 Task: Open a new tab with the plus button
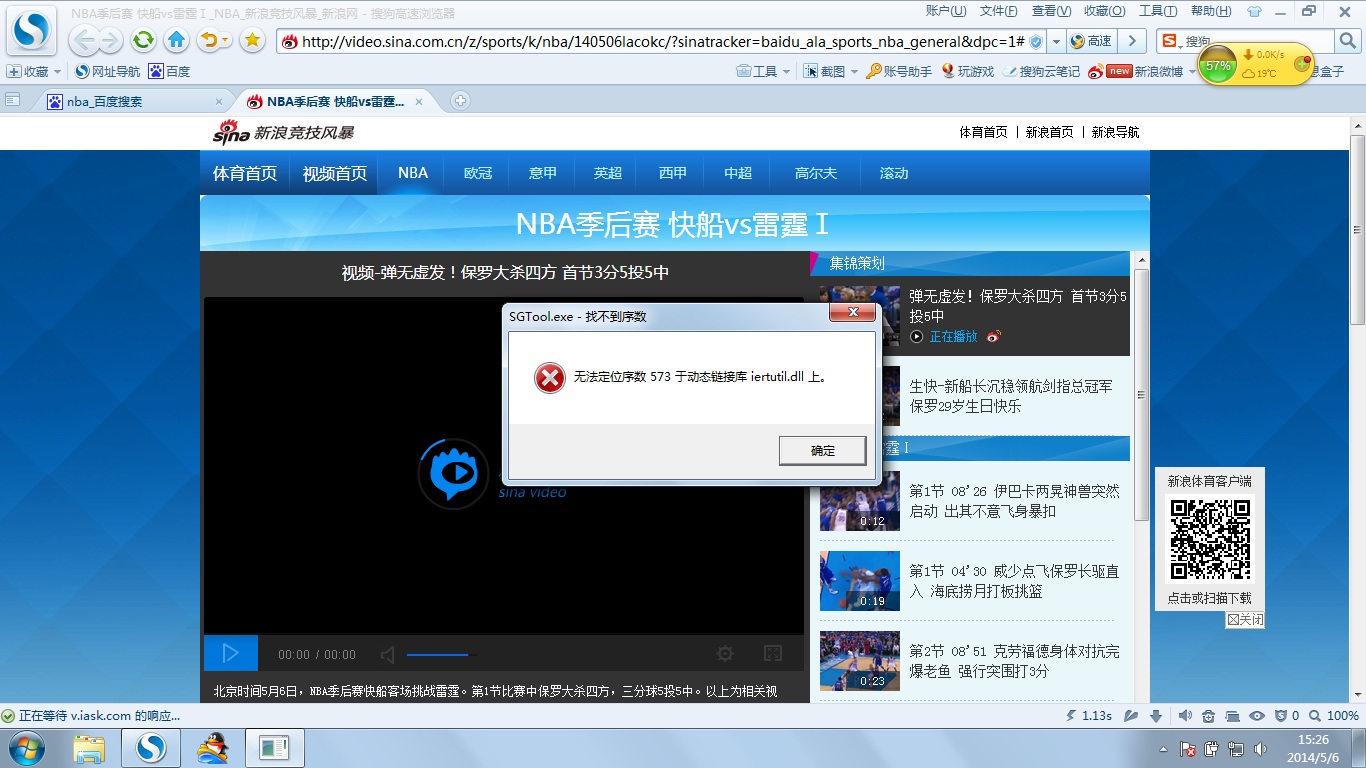(460, 100)
